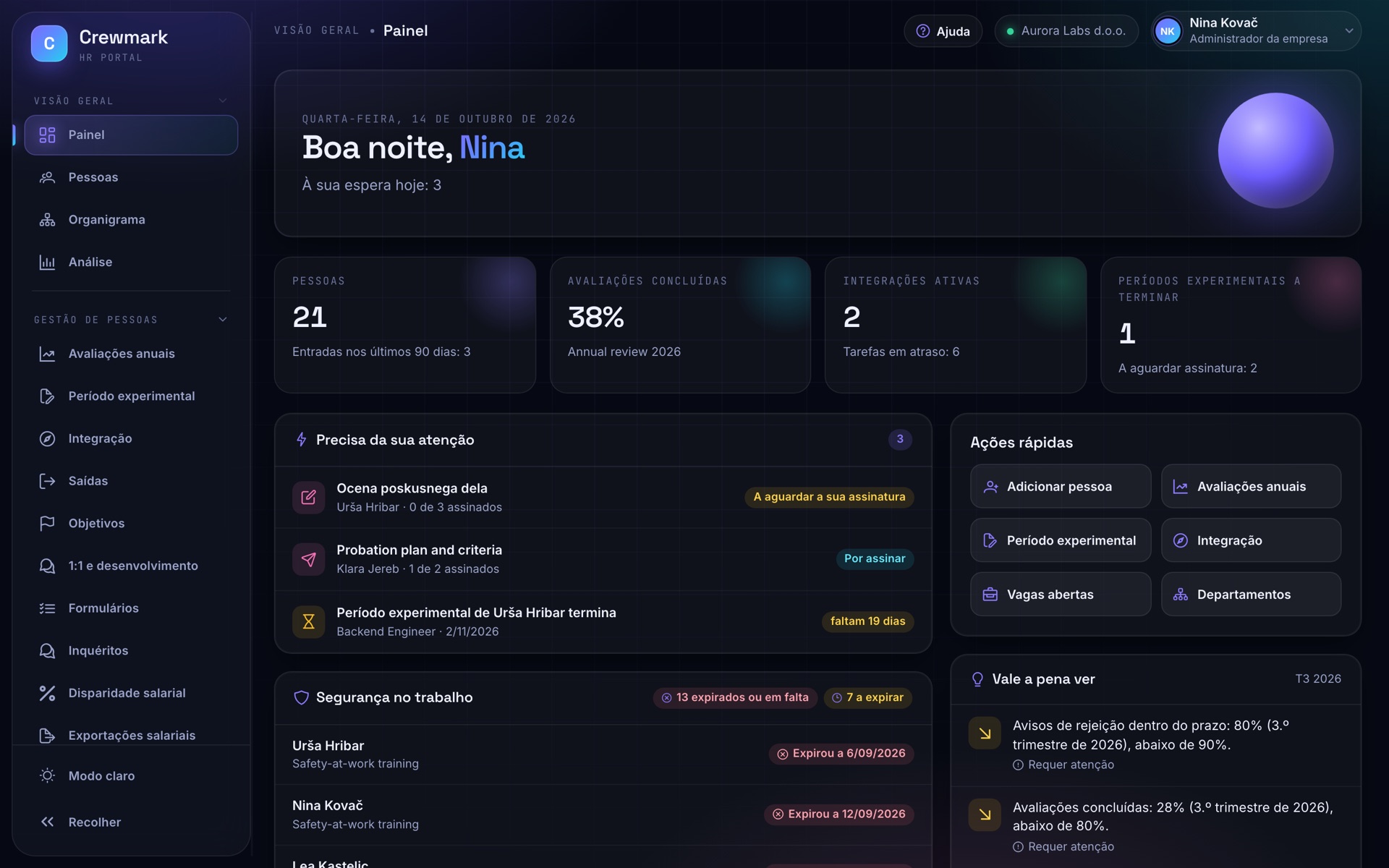Viewport: 1389px width, 868px height.
Task: Click the 1:1 e desenvolvimento chat icon
Action: [47, 566]
